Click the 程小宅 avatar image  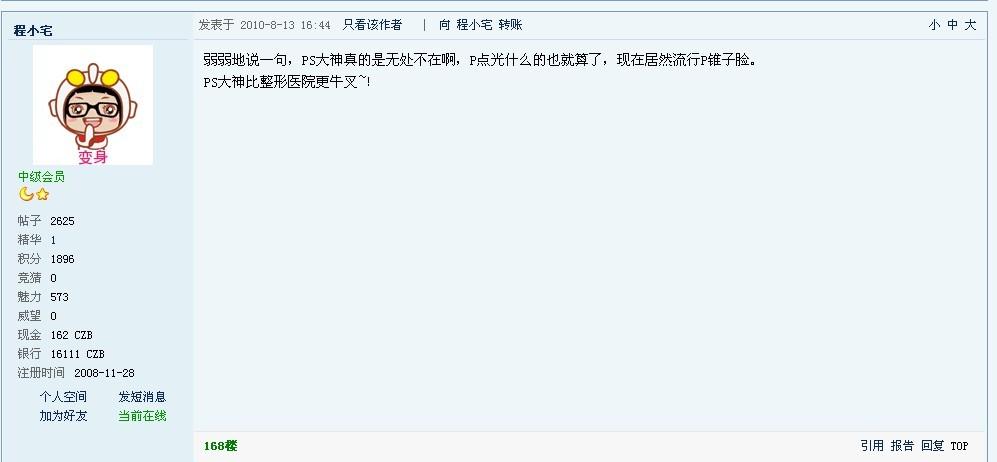pos(93,105)
